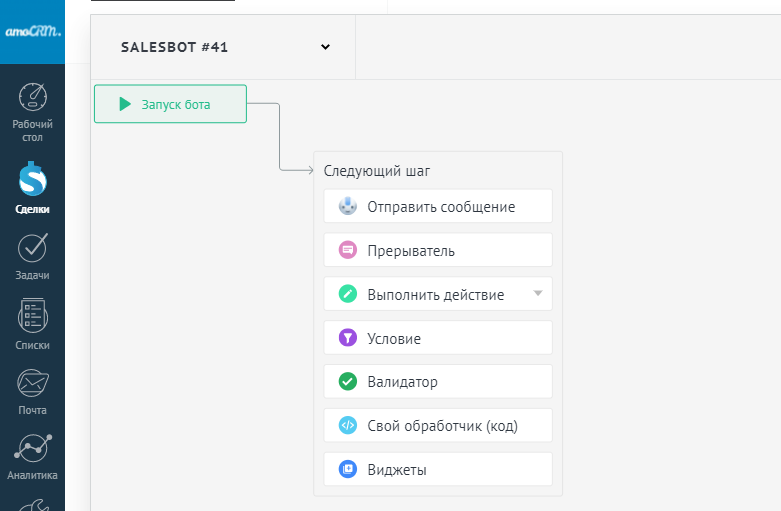Click the blue Виджеты icon
This screenshot has height=511, width=781.
348,469
